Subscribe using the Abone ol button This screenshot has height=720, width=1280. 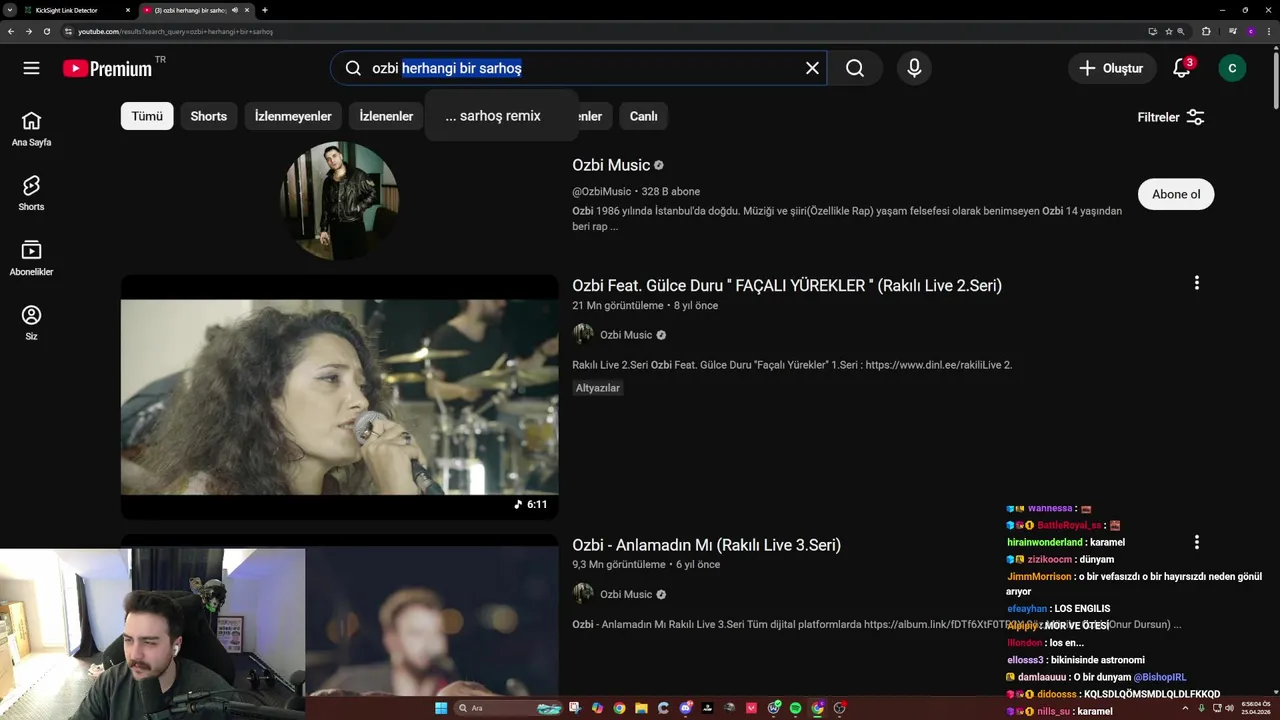click(x=1176, y=194)
